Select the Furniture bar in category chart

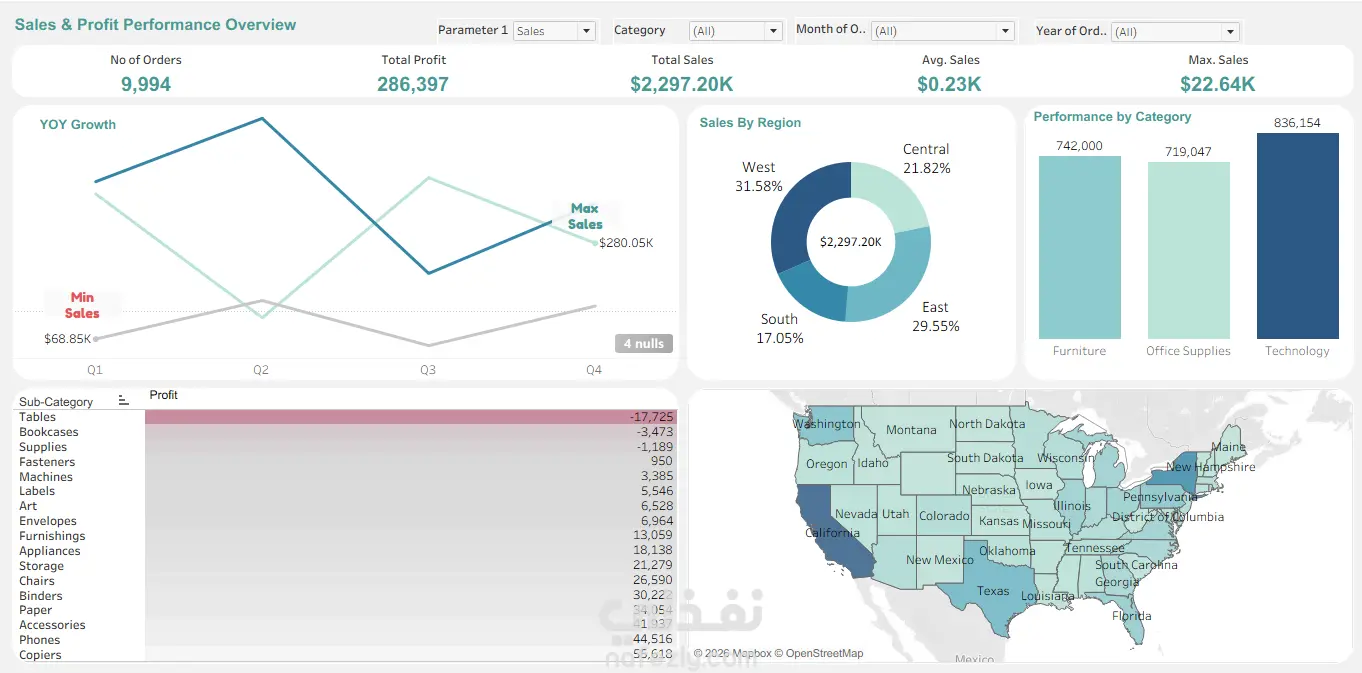(1079, 247)
